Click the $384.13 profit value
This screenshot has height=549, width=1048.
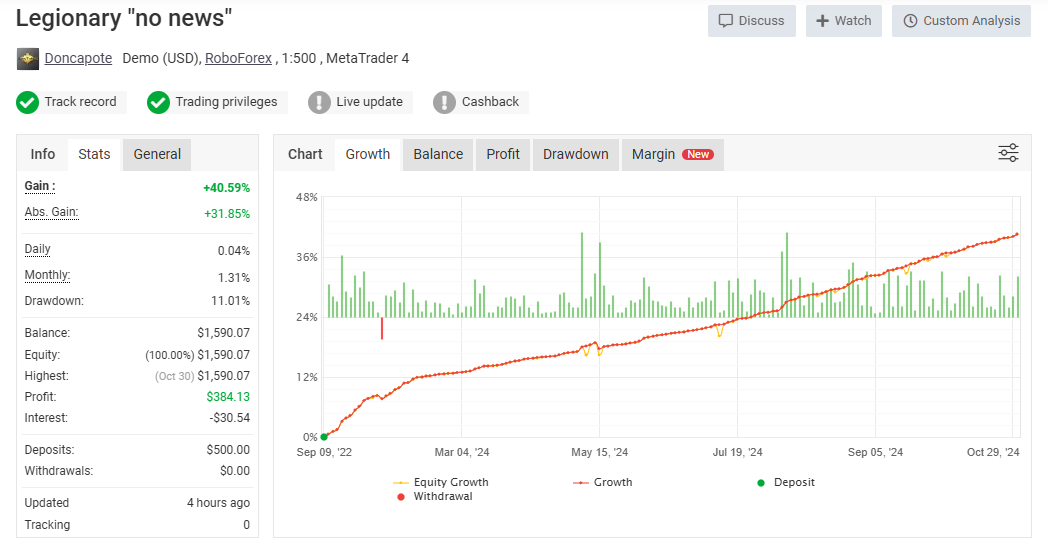tap(228, 397)
